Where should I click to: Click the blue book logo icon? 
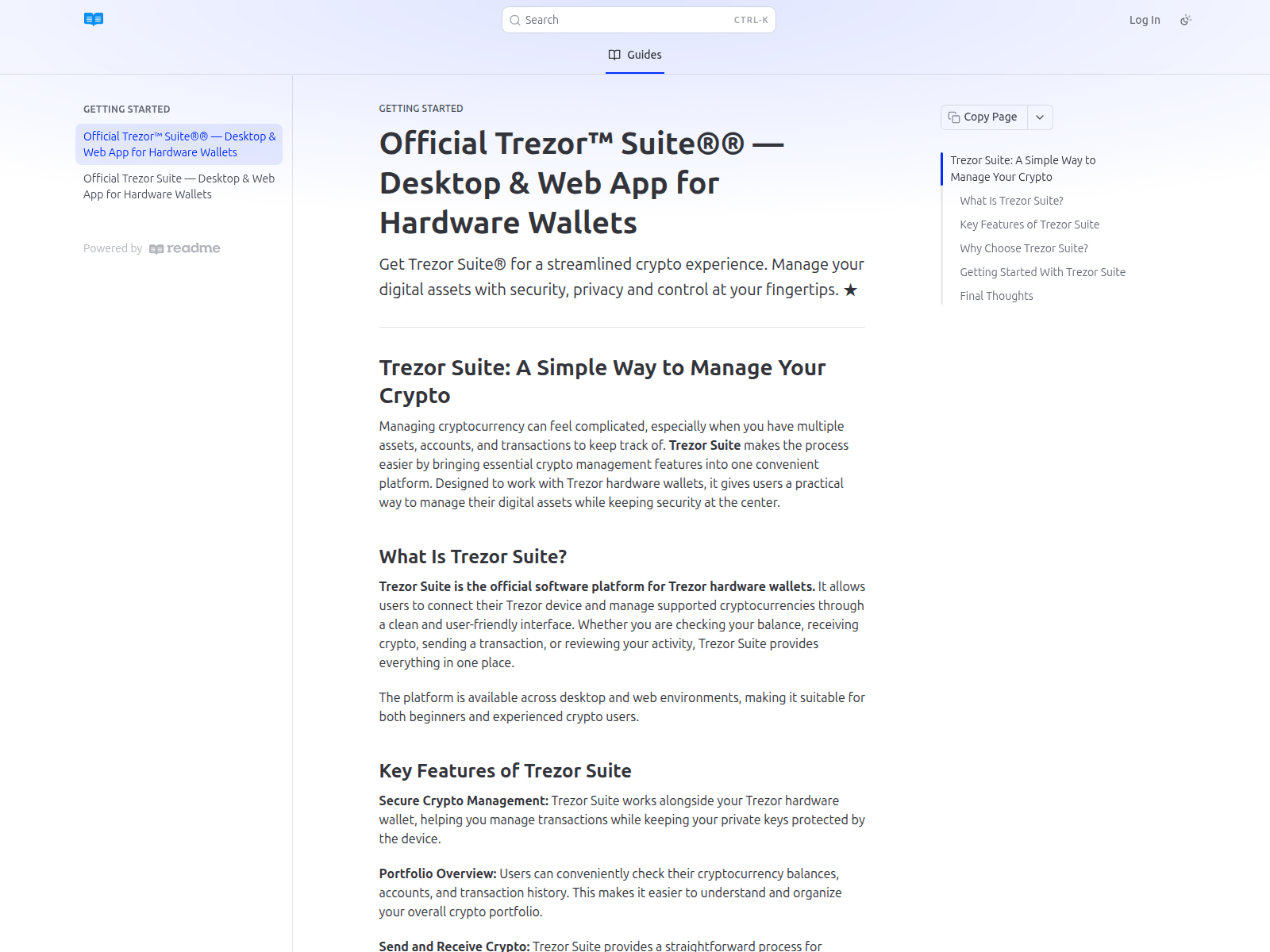[94, 20]
